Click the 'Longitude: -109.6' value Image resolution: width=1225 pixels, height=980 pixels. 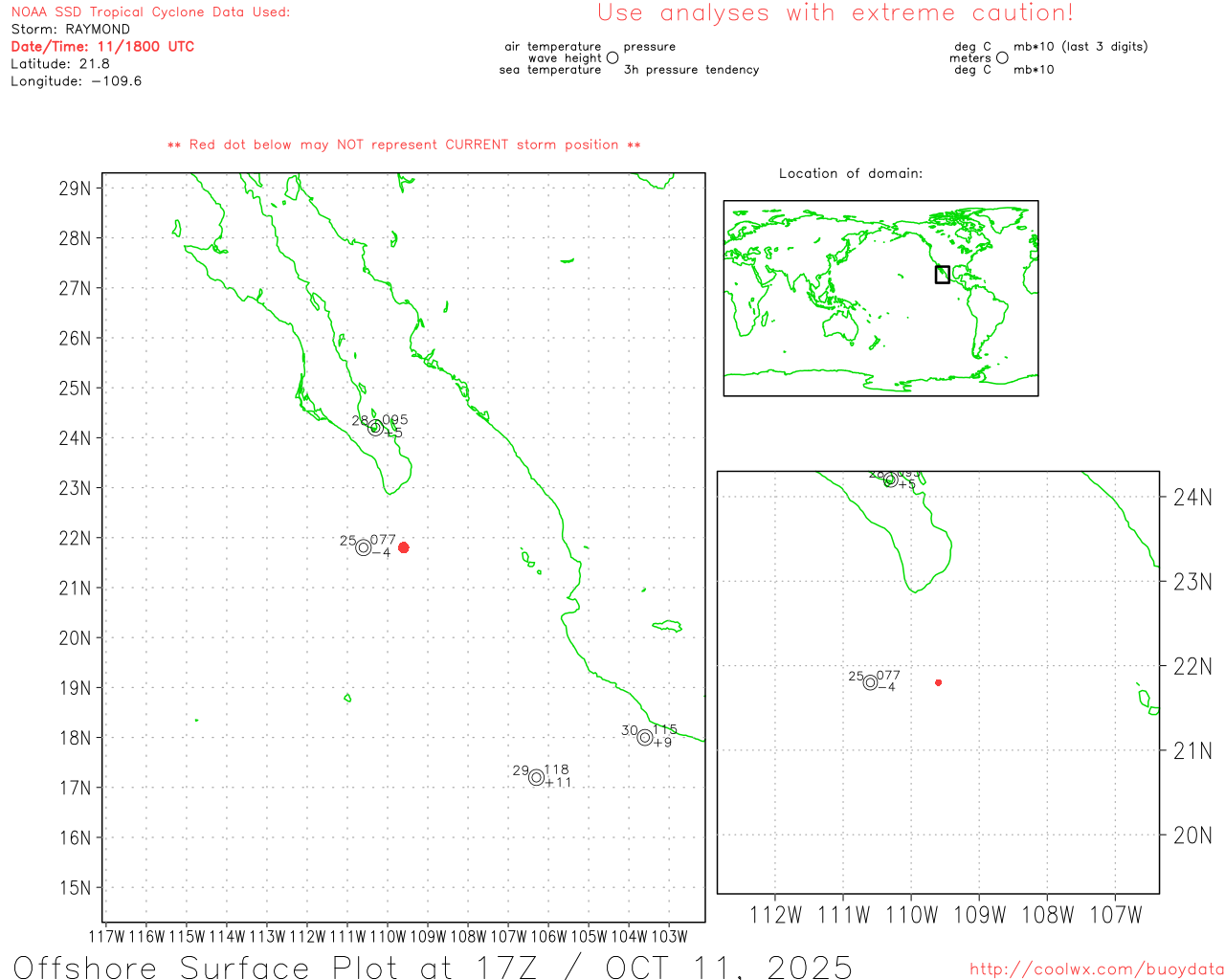click(x=77, y=81)
